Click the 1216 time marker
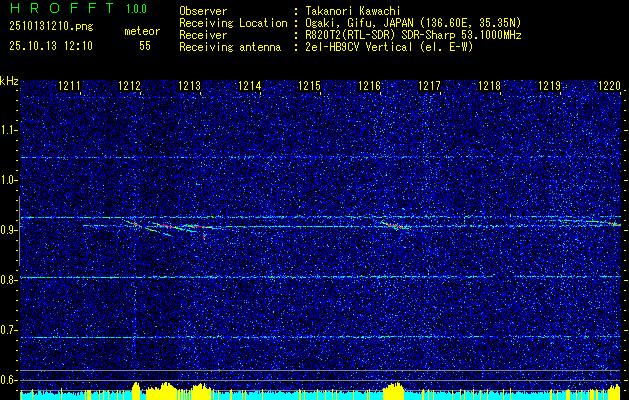The height and width of the screenshot is (400, 629). 369,85
